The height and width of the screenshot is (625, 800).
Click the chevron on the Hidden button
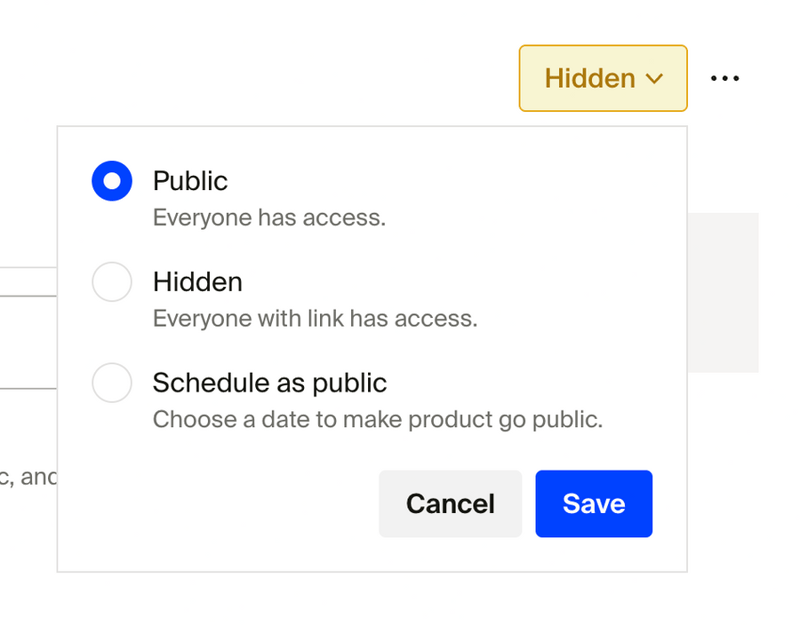click(655, 78)
